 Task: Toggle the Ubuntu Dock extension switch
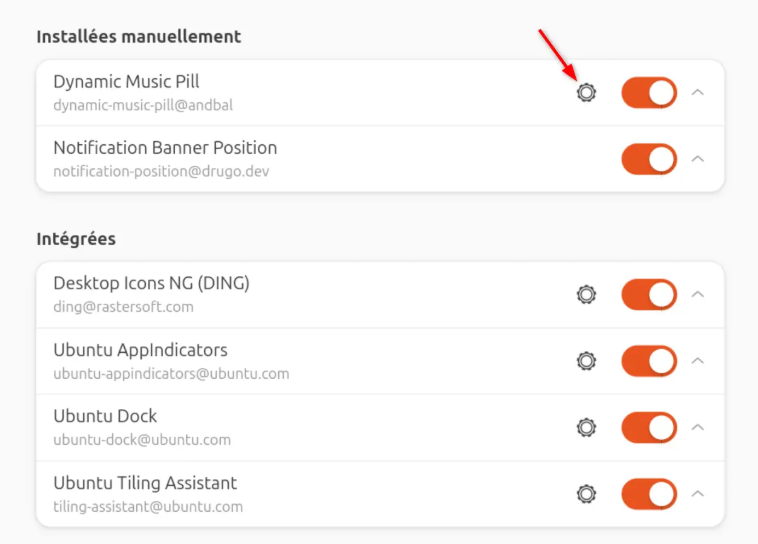(x=649, y=427)
